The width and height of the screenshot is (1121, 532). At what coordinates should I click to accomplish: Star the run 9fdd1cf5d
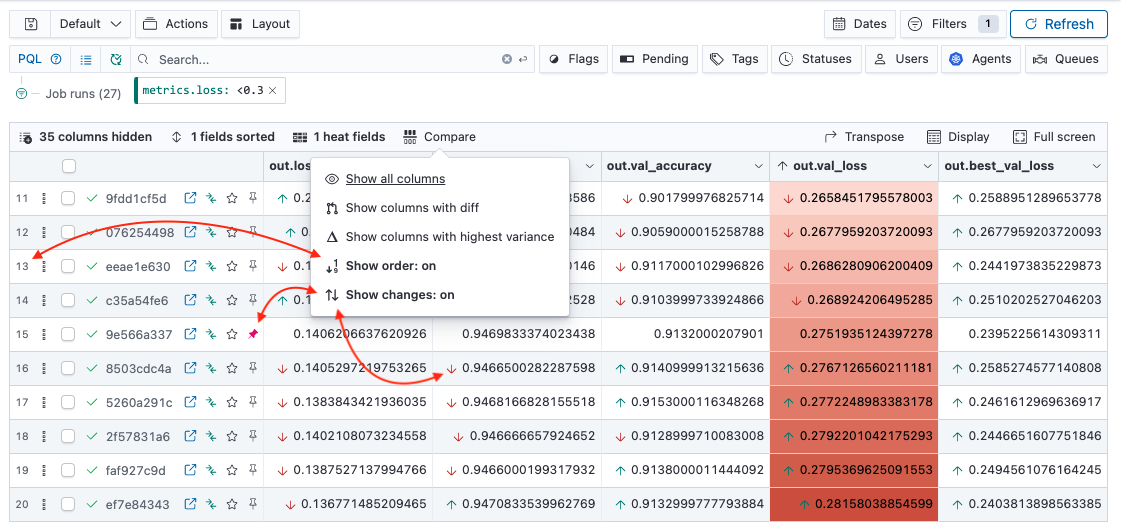(x=232, y=198)
